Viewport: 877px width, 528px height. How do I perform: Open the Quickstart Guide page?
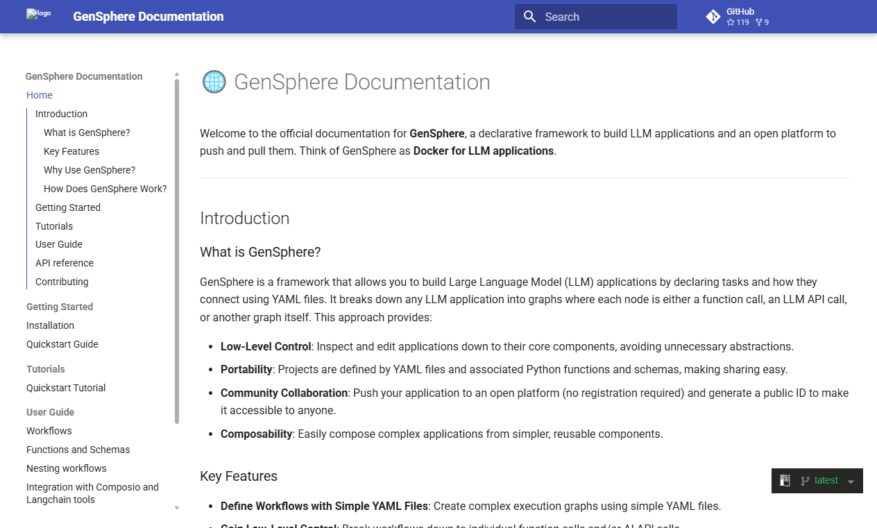(x=62, y=344)
